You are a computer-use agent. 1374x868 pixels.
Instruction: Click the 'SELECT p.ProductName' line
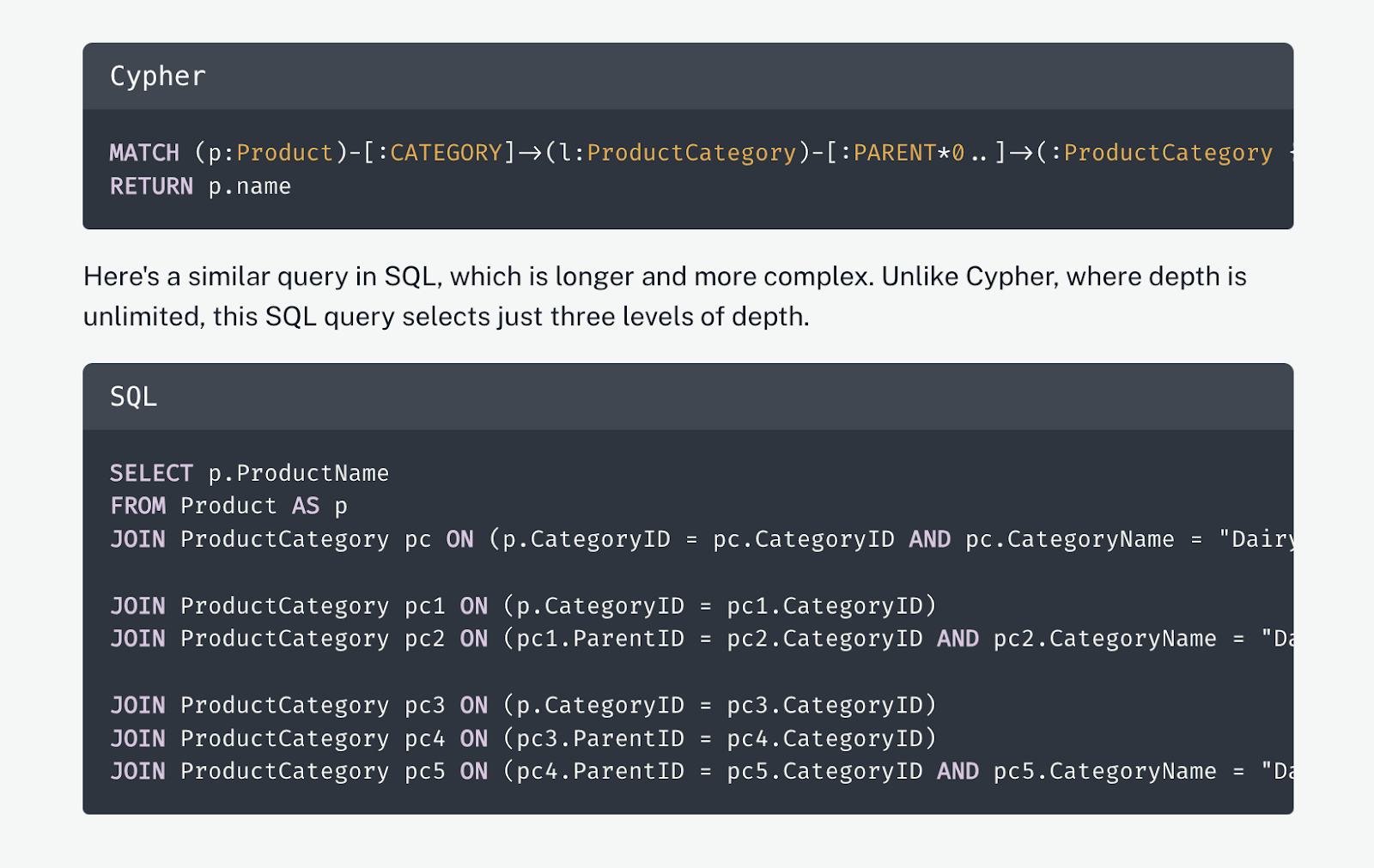point(250,473)
